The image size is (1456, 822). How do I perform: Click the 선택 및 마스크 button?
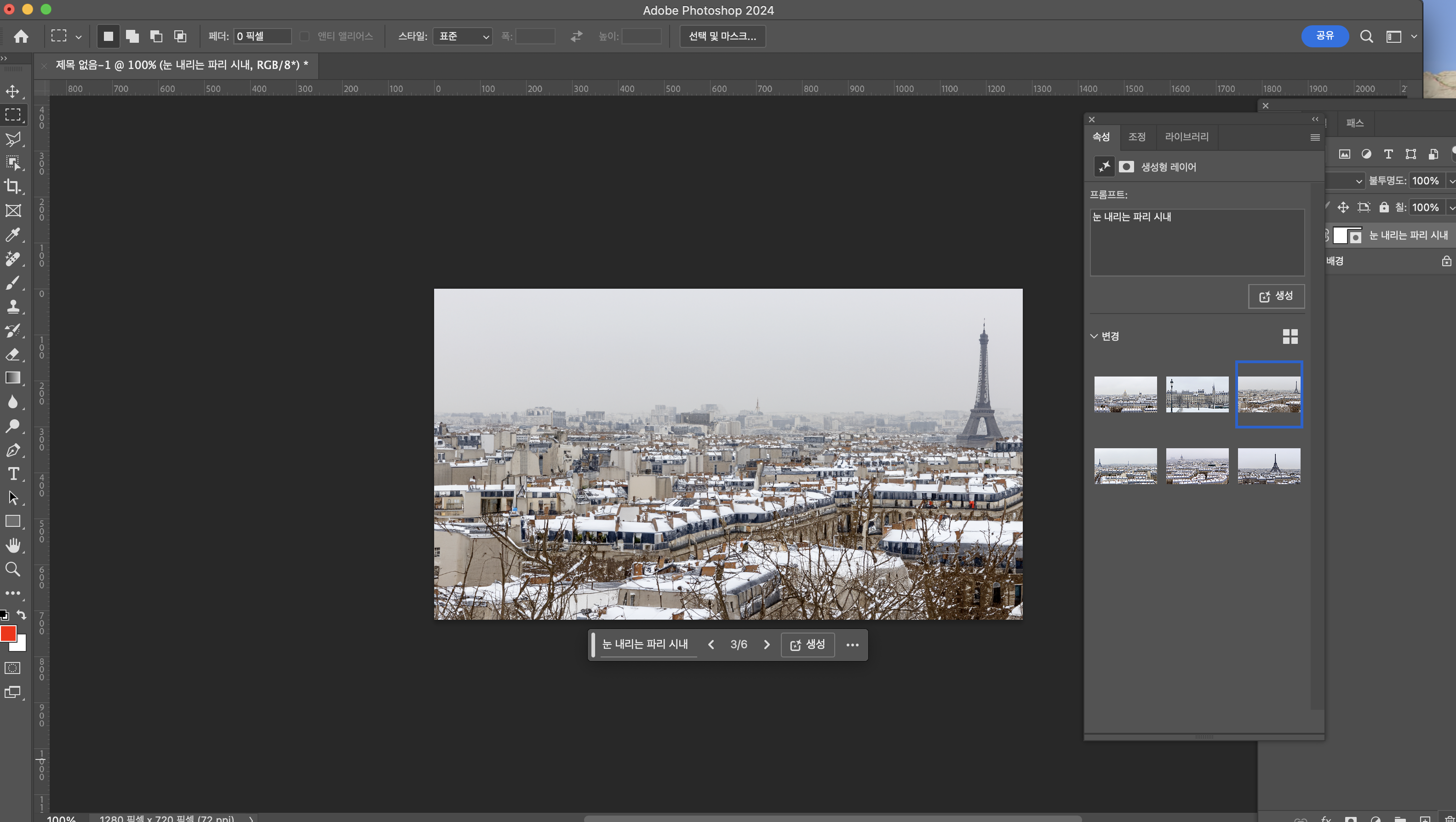[722, 36]
